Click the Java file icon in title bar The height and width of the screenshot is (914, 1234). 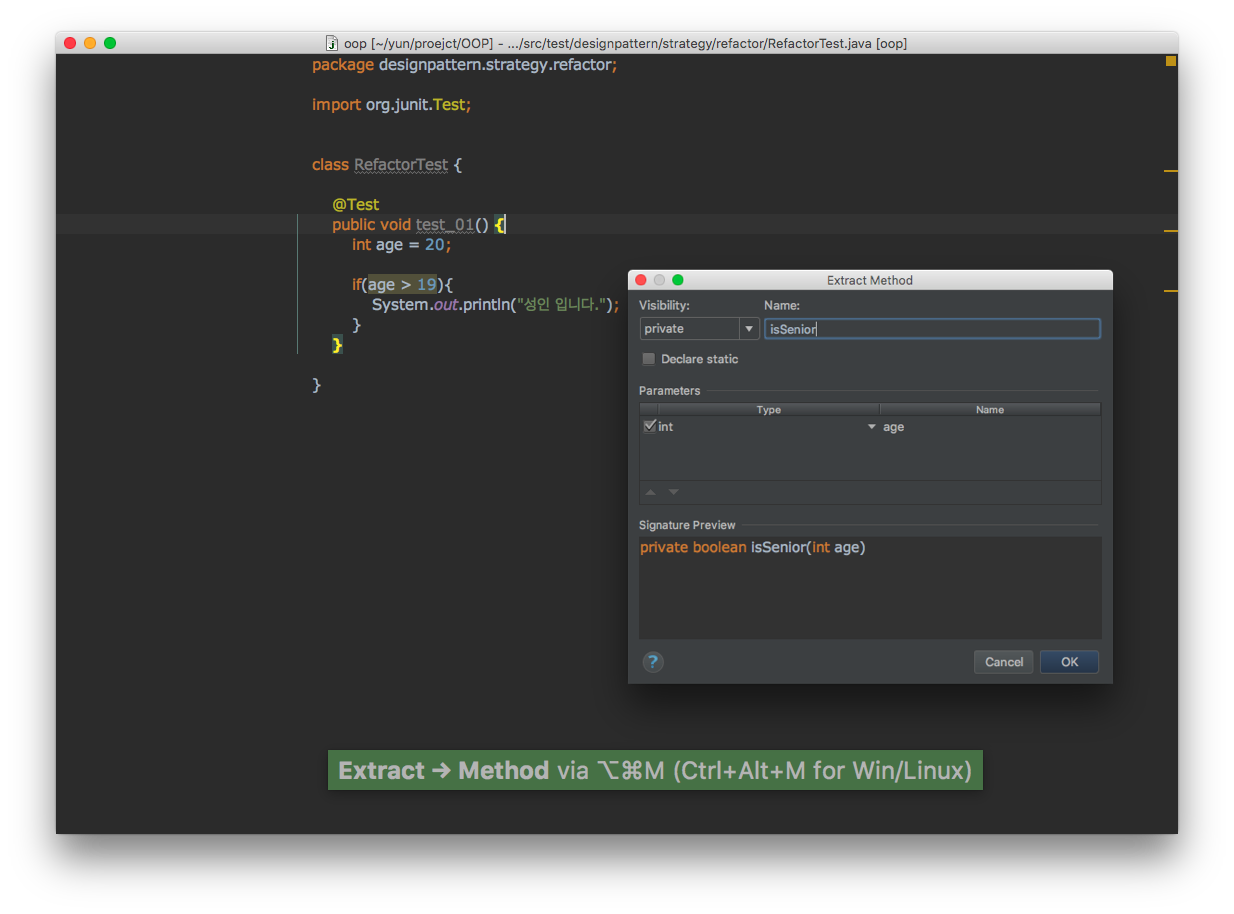(x=332, y=43)
